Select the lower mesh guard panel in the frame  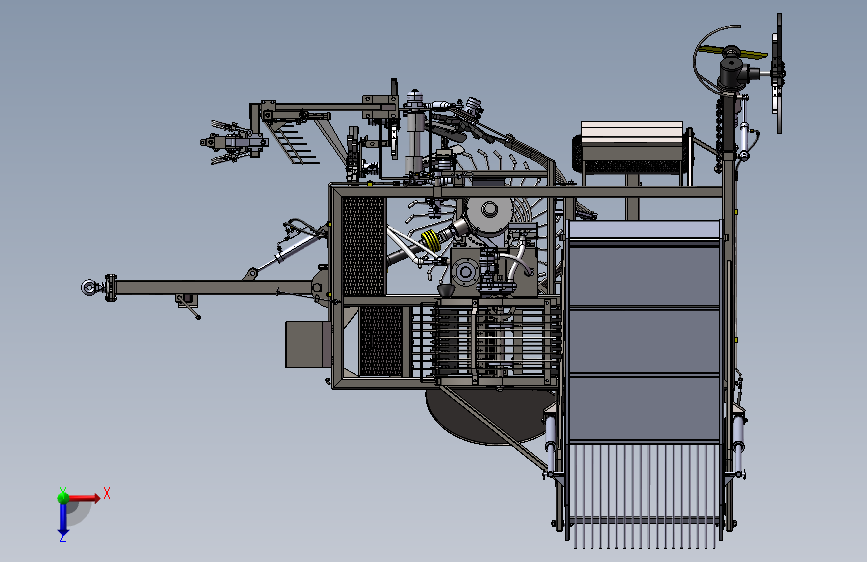(381, 341)
